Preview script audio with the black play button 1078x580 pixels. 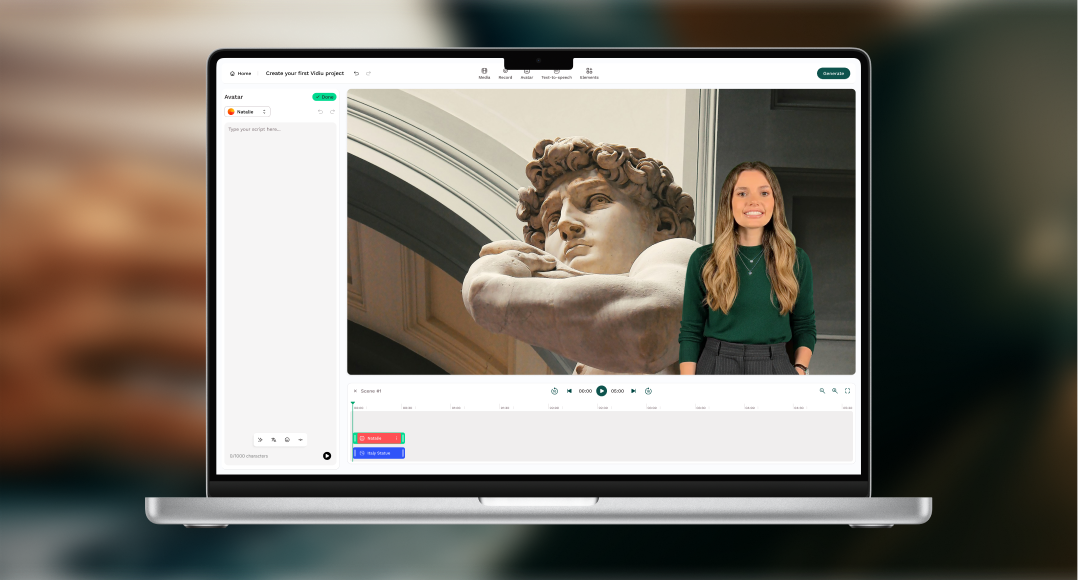(x=327, y=456)
